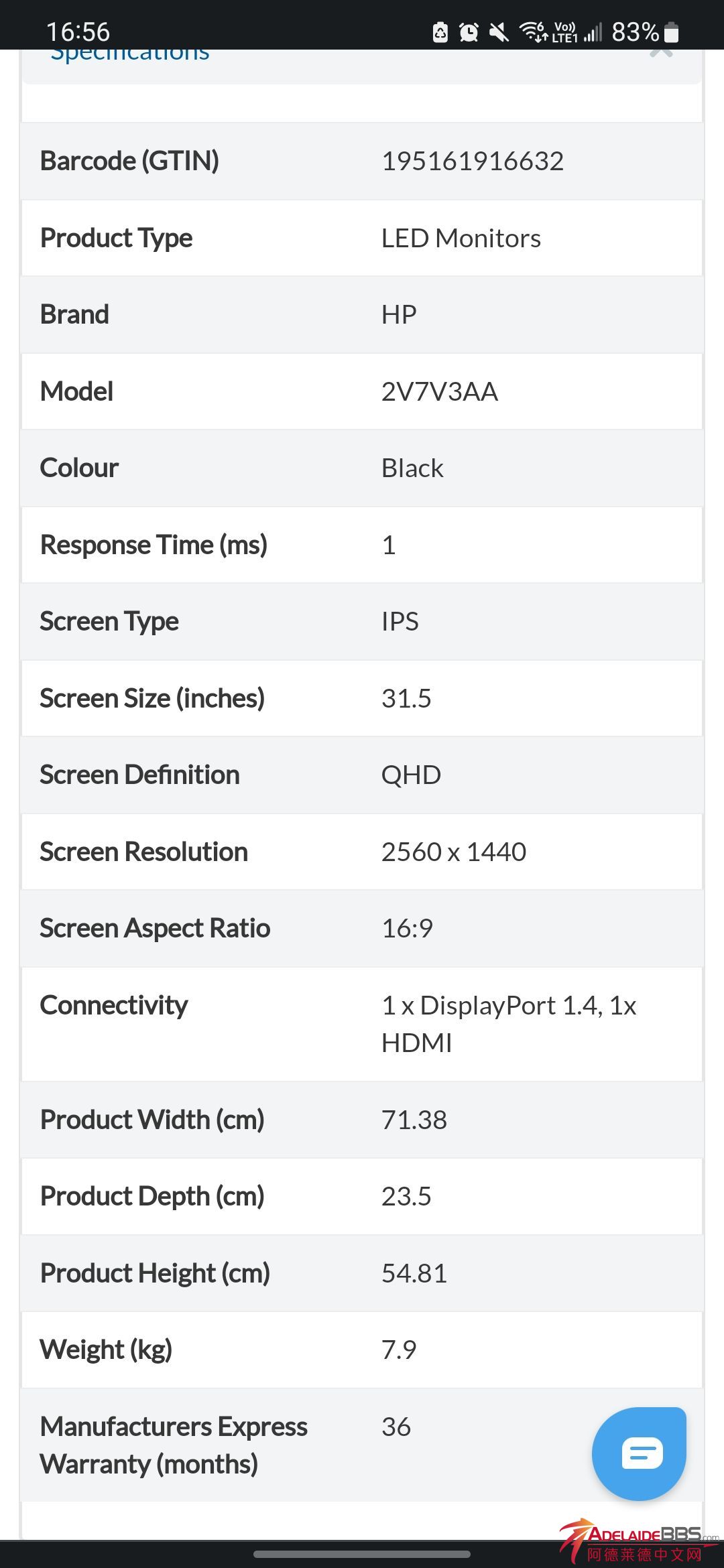Tap the Product Type value LED Monitors

[461, 238]
